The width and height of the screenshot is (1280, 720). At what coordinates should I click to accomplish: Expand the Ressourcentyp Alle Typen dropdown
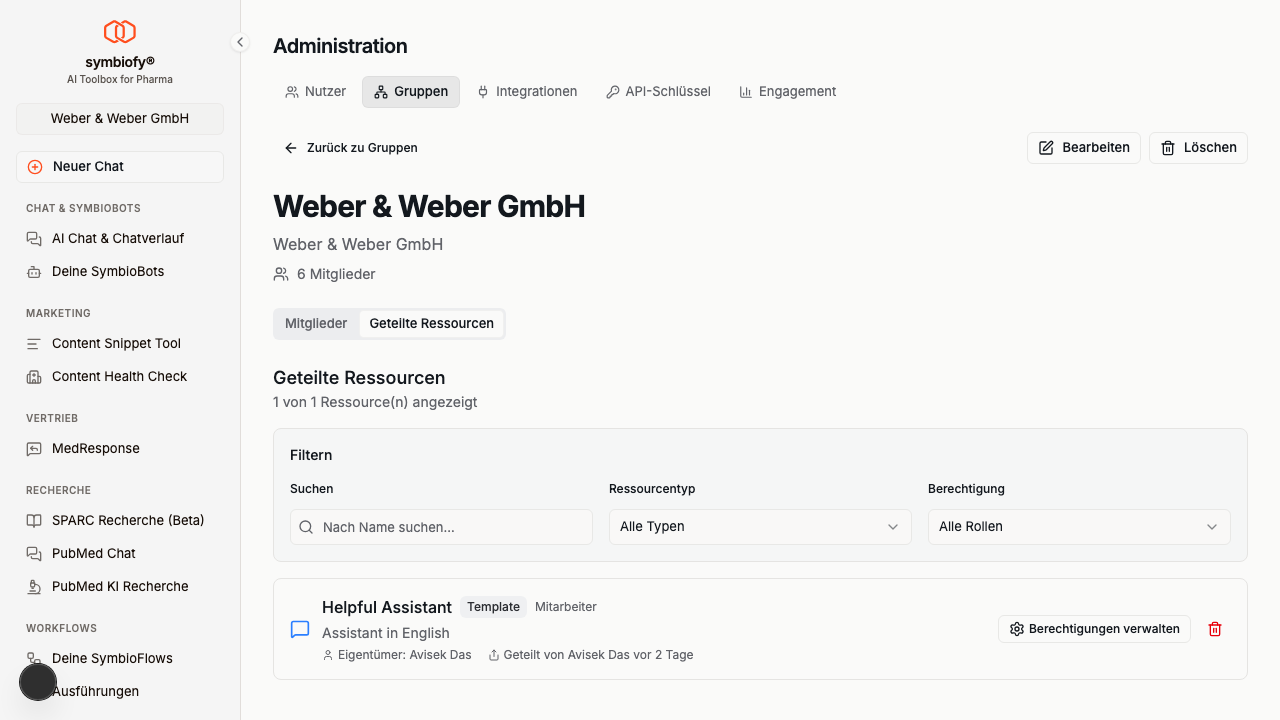(759, 527)
